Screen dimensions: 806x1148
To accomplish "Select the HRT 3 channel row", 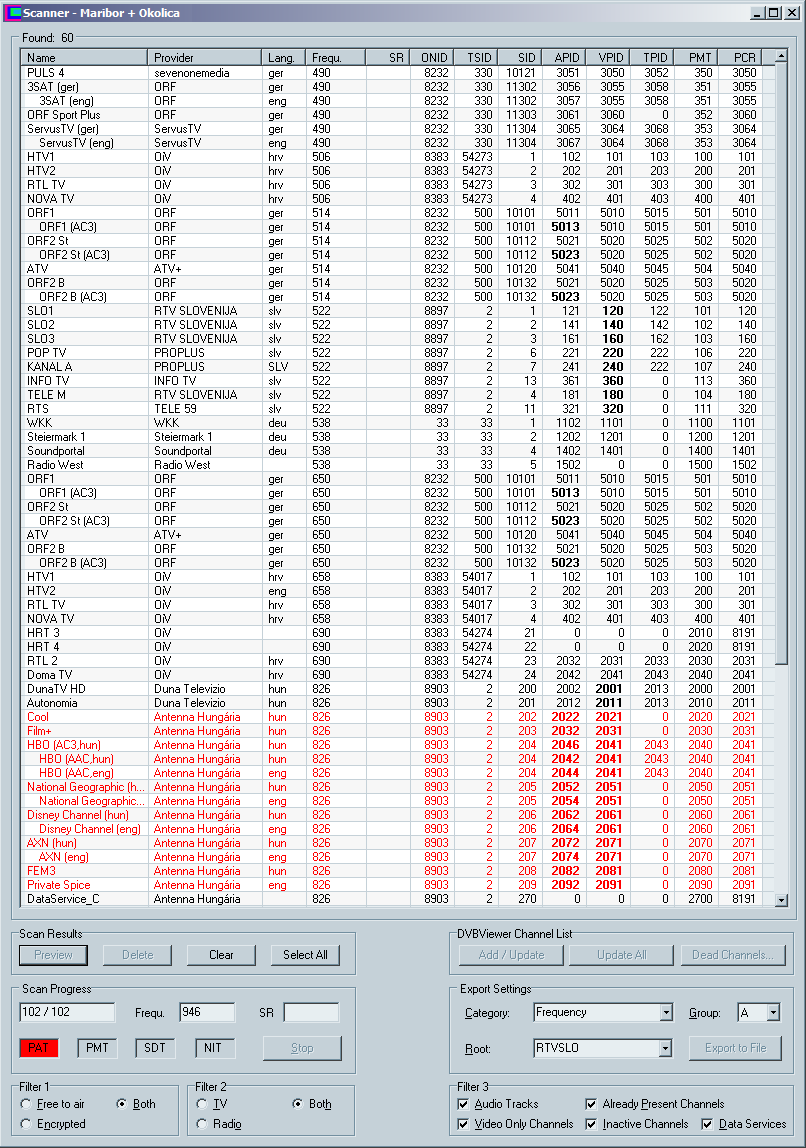I will pos(397,633).
